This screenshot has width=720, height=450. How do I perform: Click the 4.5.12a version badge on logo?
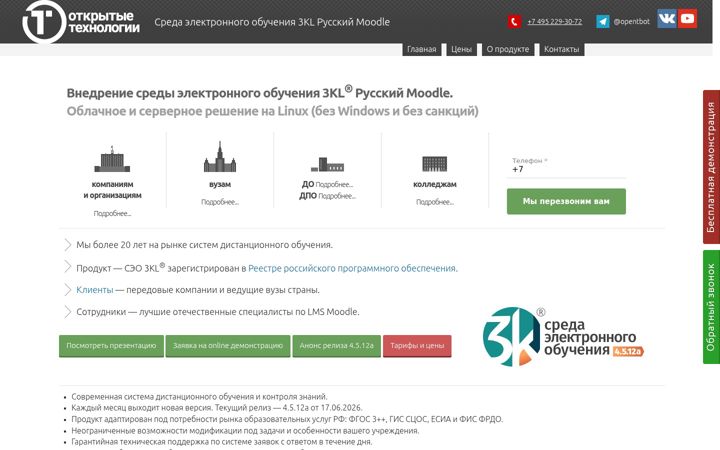(x=628, y=352)
